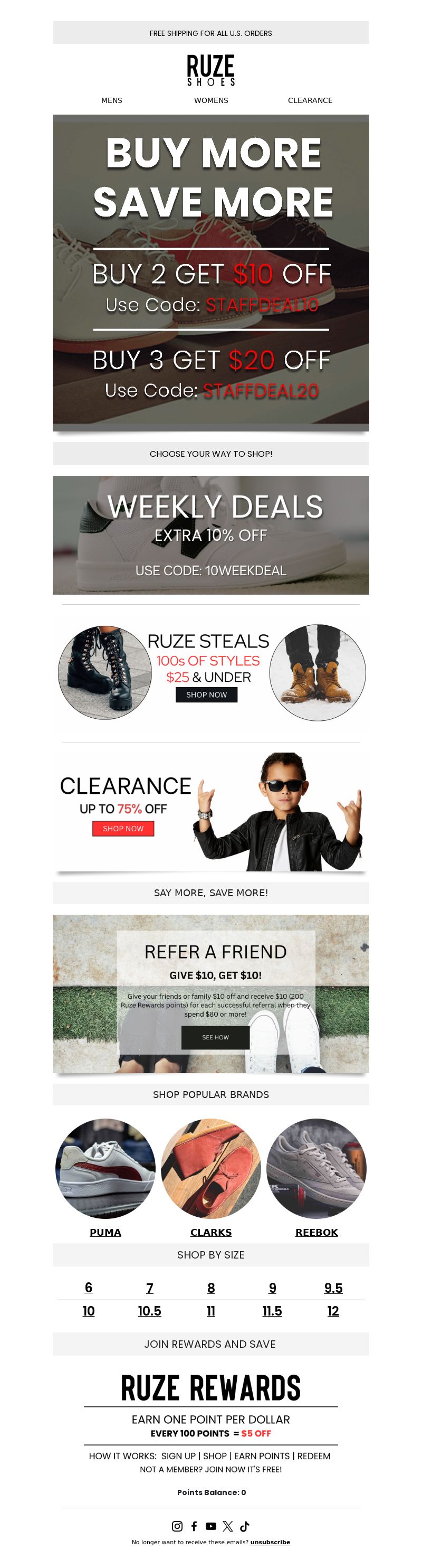
Task: Shop size 9.5 link
Action: [333, 1288]
